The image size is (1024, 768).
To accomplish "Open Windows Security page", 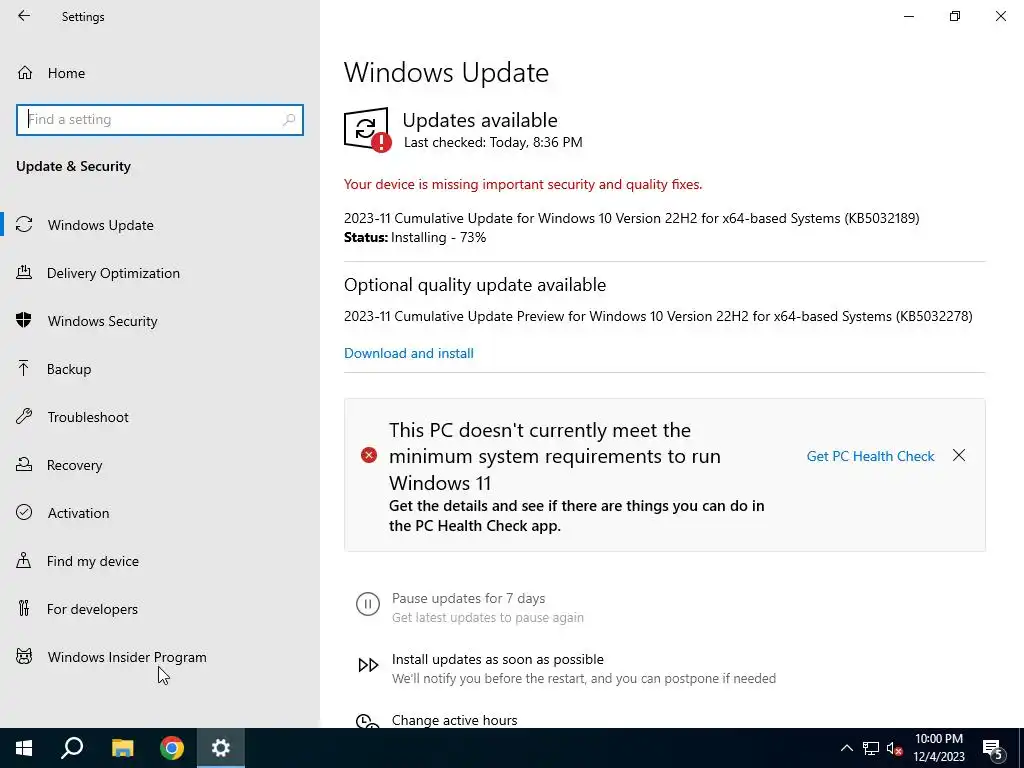I will pyautogui.click(x=103, y=321).
